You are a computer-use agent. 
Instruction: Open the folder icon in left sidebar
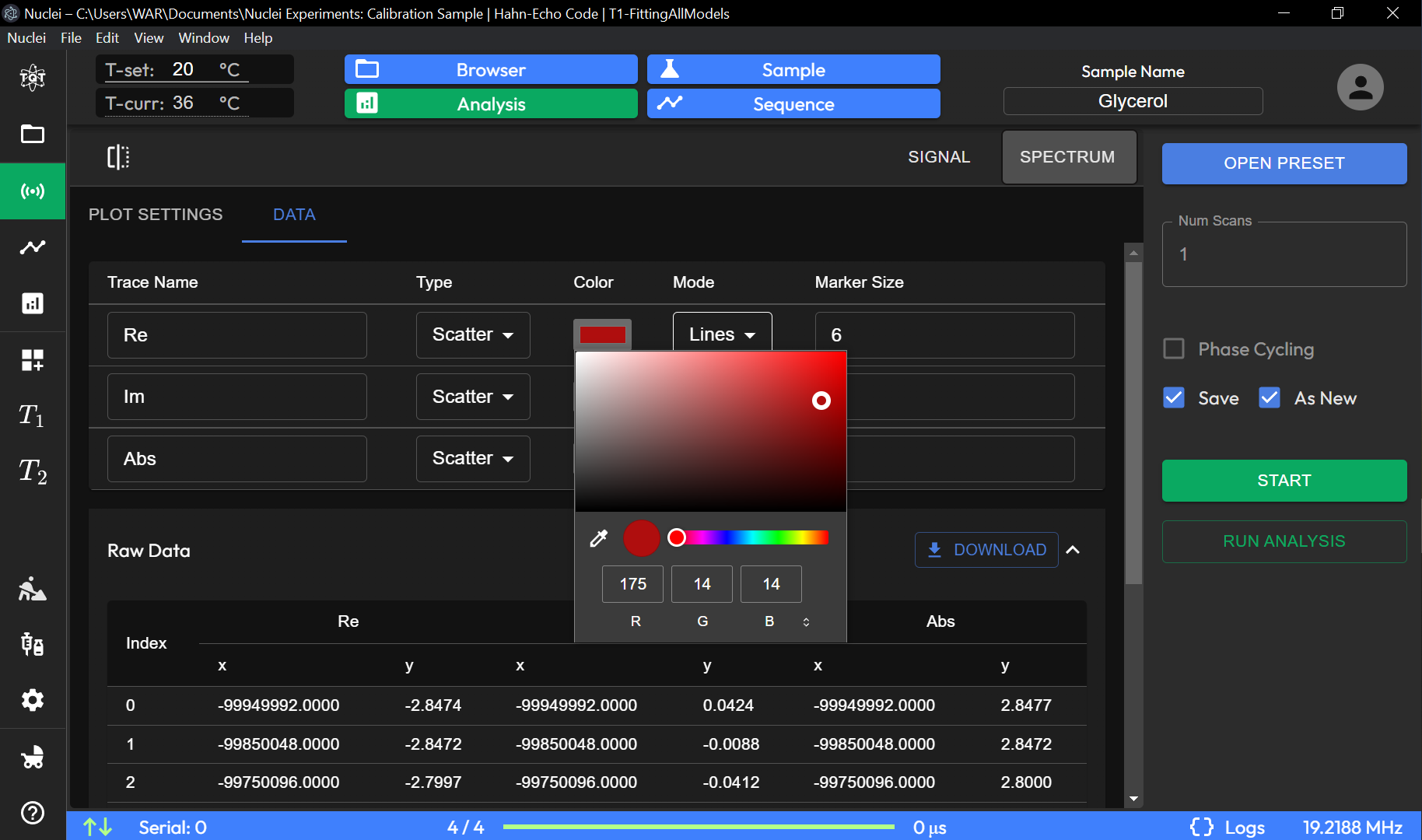click(x=33, y=134)
